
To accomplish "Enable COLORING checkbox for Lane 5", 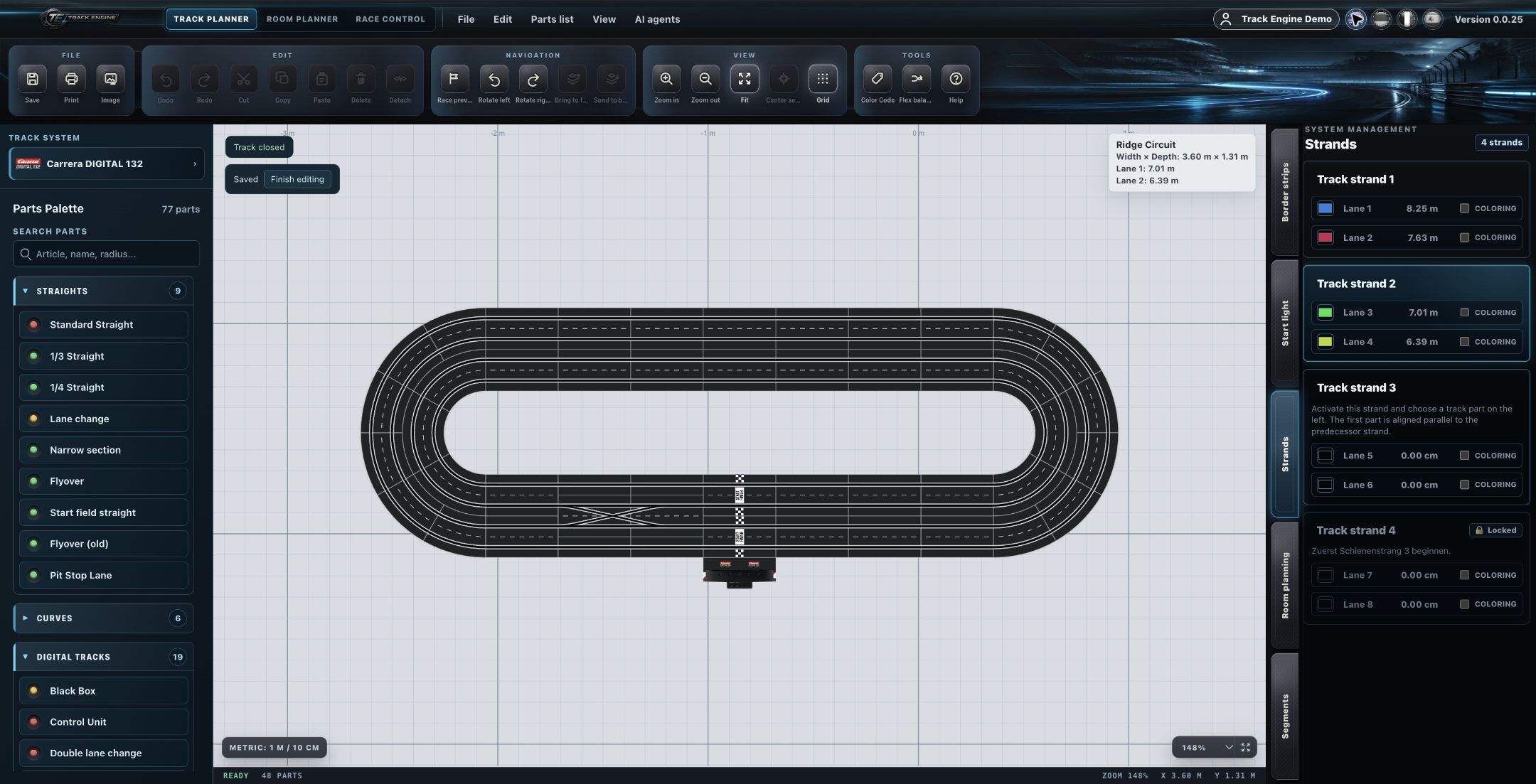I will (x=1464, y=456).
